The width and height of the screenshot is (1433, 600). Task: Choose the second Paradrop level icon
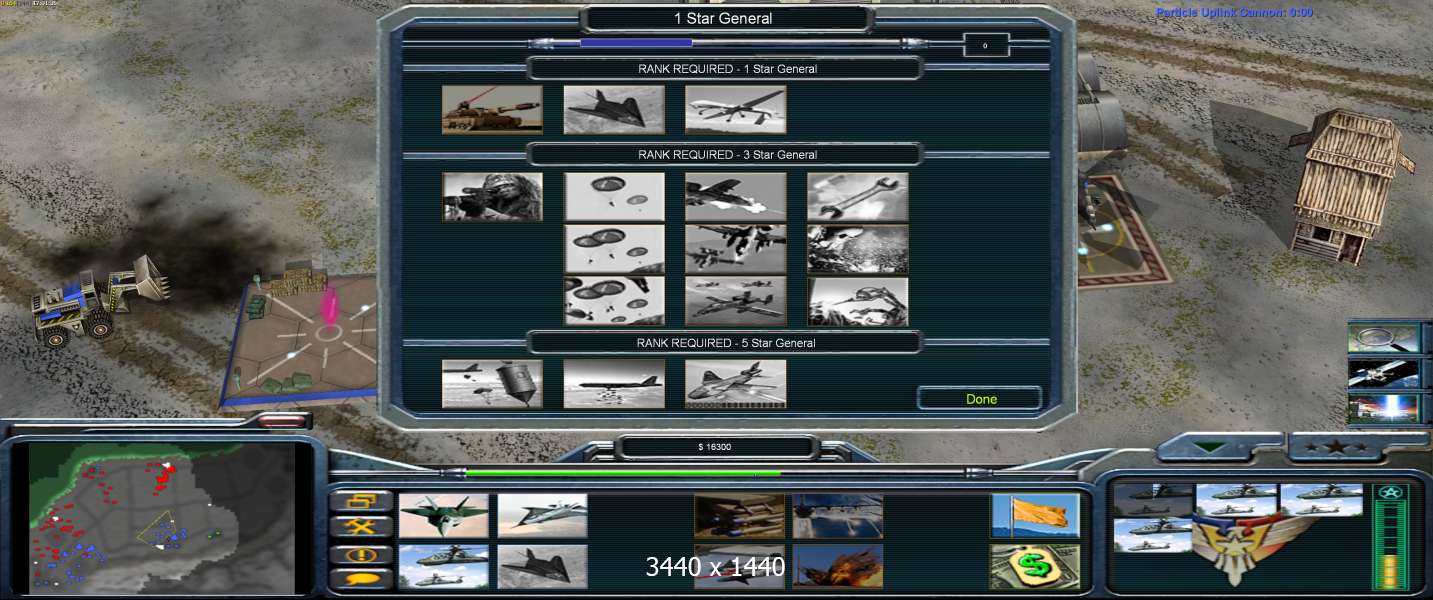pyautogui.click(x=614, y=249)
